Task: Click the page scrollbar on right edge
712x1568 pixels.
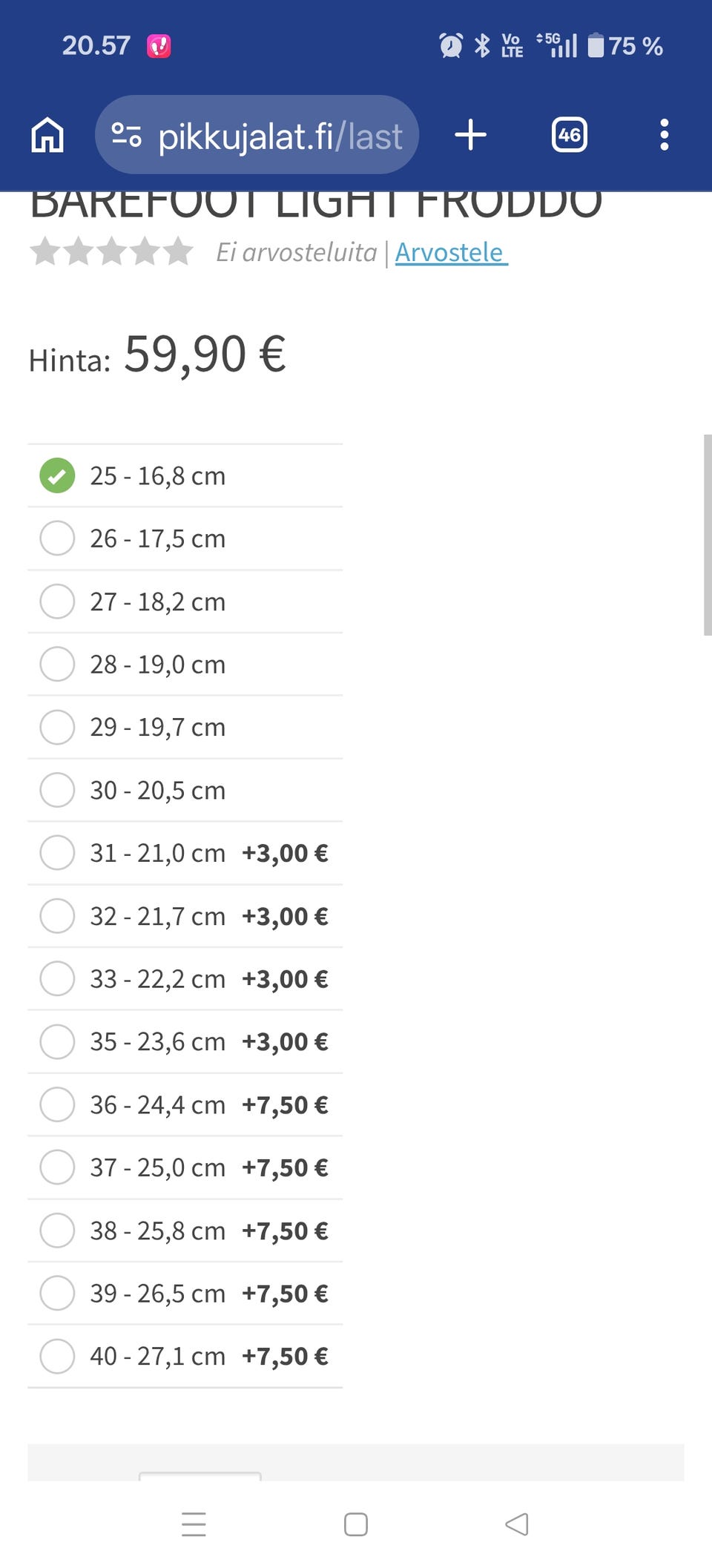Action: (x=707, y=535)
